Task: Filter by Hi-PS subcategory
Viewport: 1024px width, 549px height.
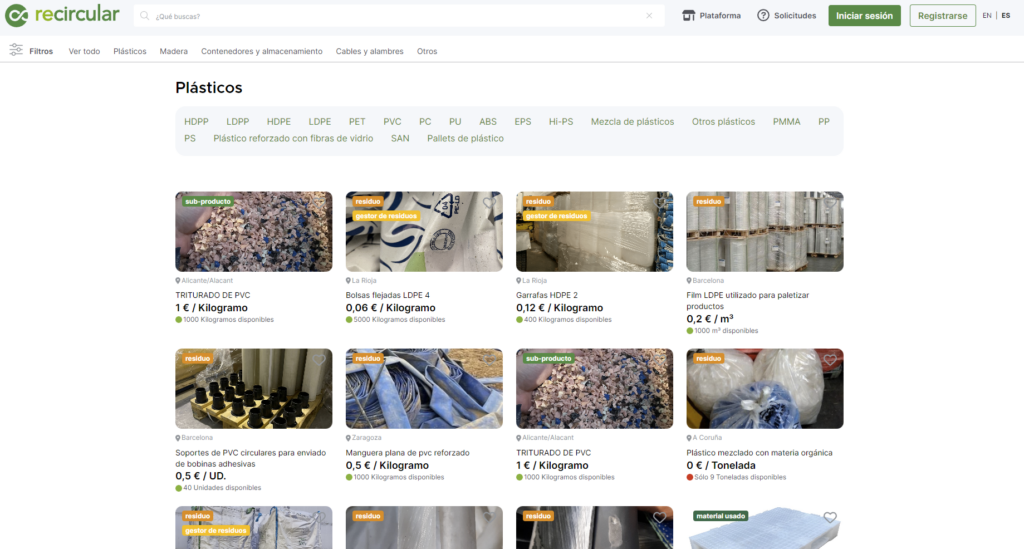Action: (561, 121)
